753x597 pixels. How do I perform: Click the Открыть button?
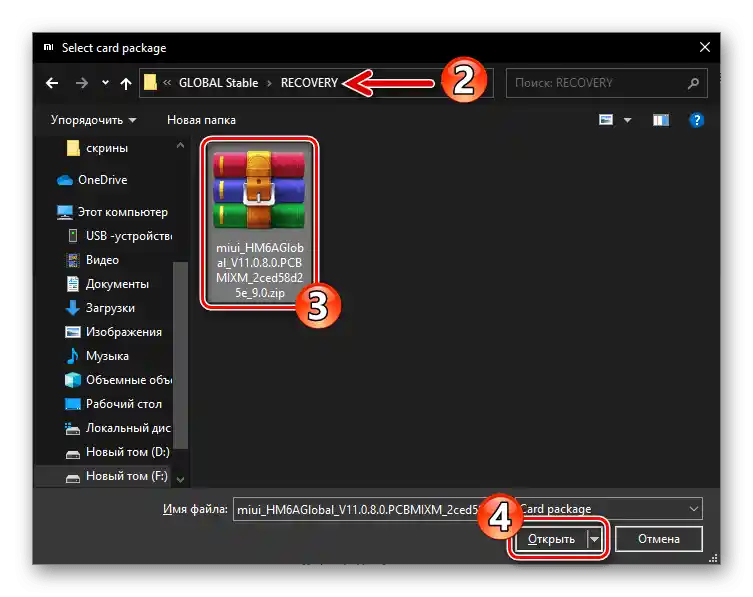coord(551,540)
